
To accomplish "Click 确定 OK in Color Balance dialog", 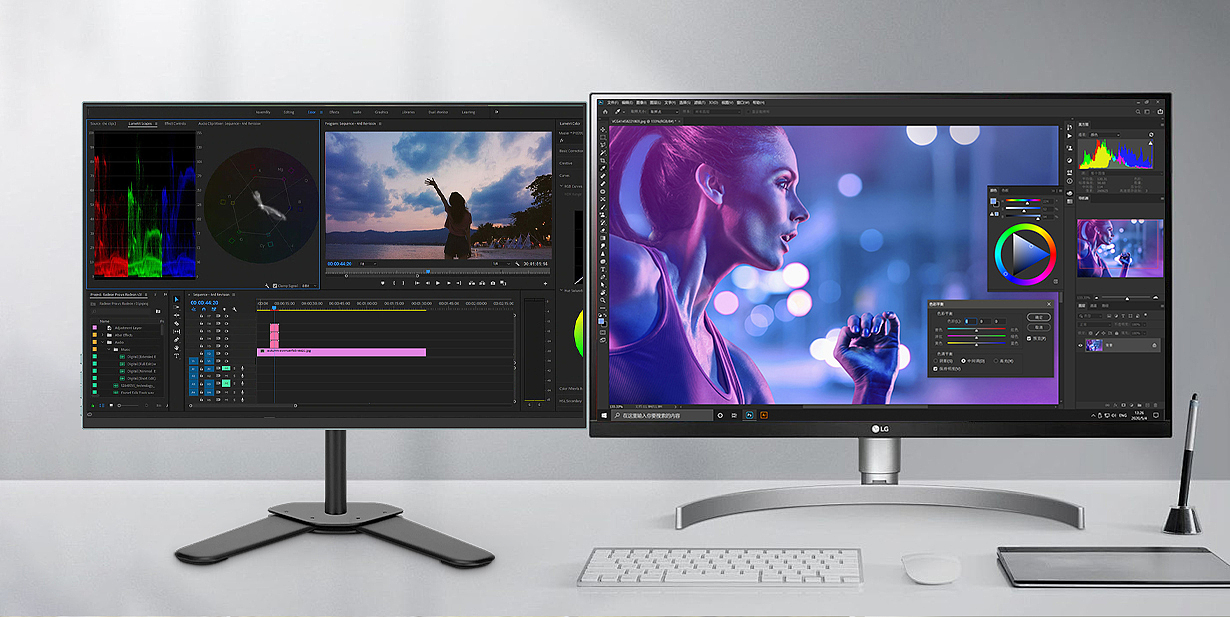I will pos(1039,317).
